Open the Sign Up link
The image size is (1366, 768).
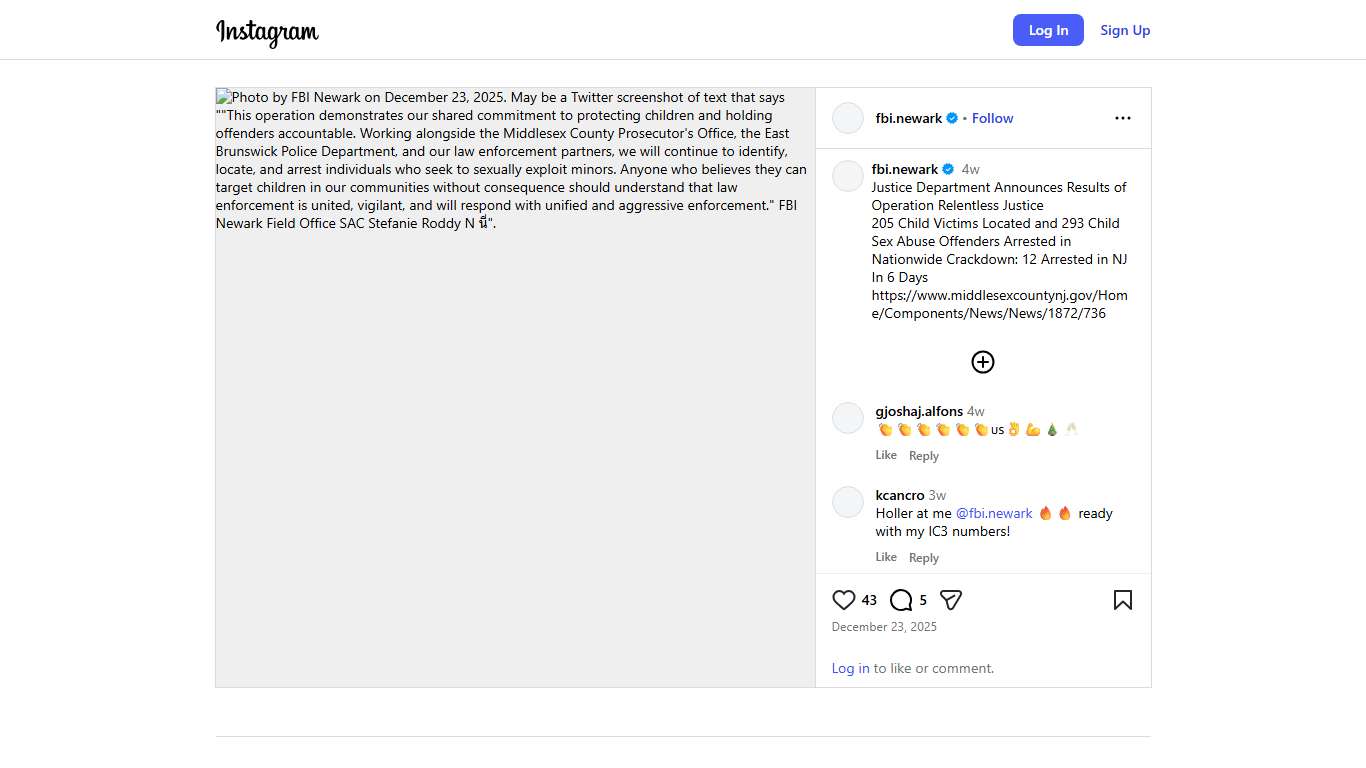[1125, 30]
